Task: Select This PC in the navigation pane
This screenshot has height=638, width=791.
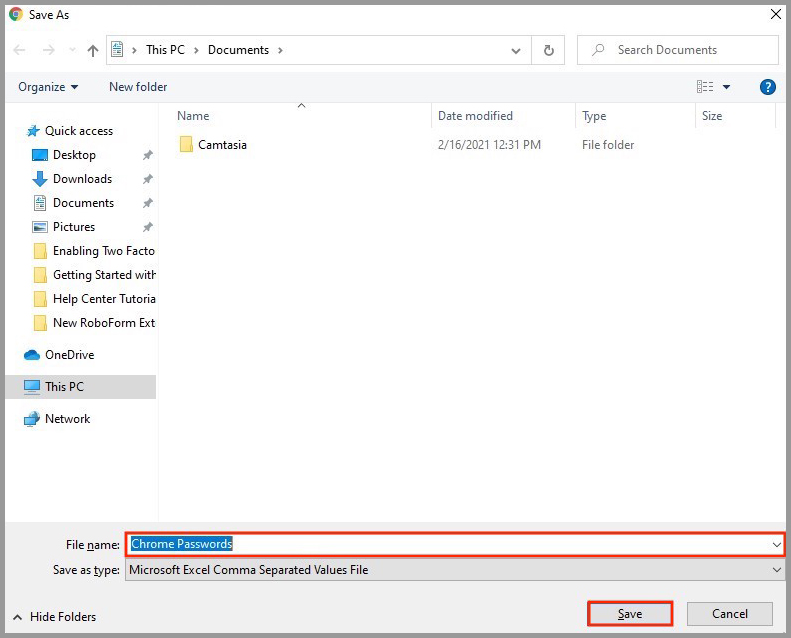Action: coord(64,387)
